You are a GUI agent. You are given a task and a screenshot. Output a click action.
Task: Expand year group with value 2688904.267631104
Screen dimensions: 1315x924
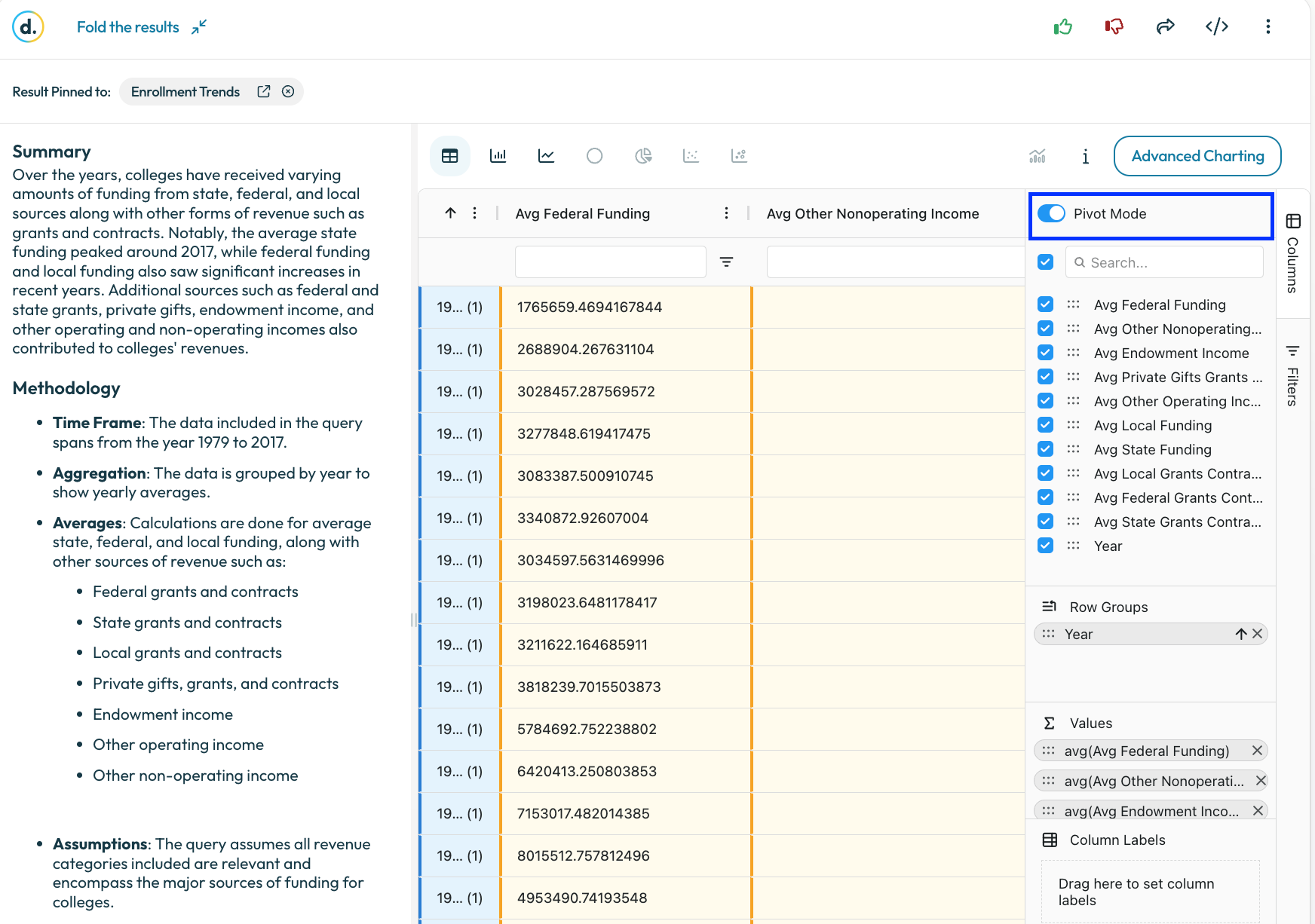[459, 349]
